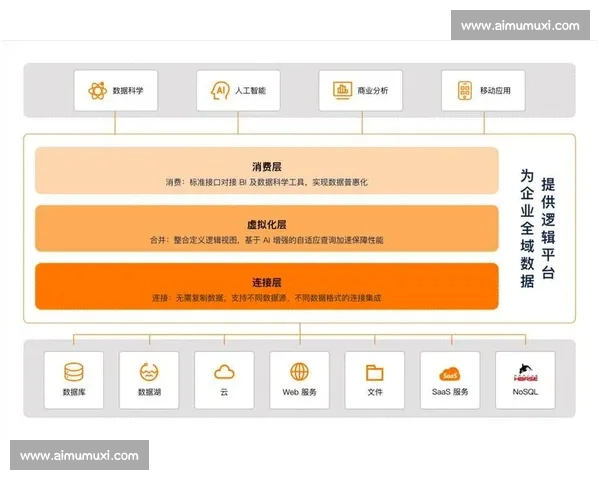Select the 人工智能 label
The image size is (600, 480).
click(x=250, y=91)
